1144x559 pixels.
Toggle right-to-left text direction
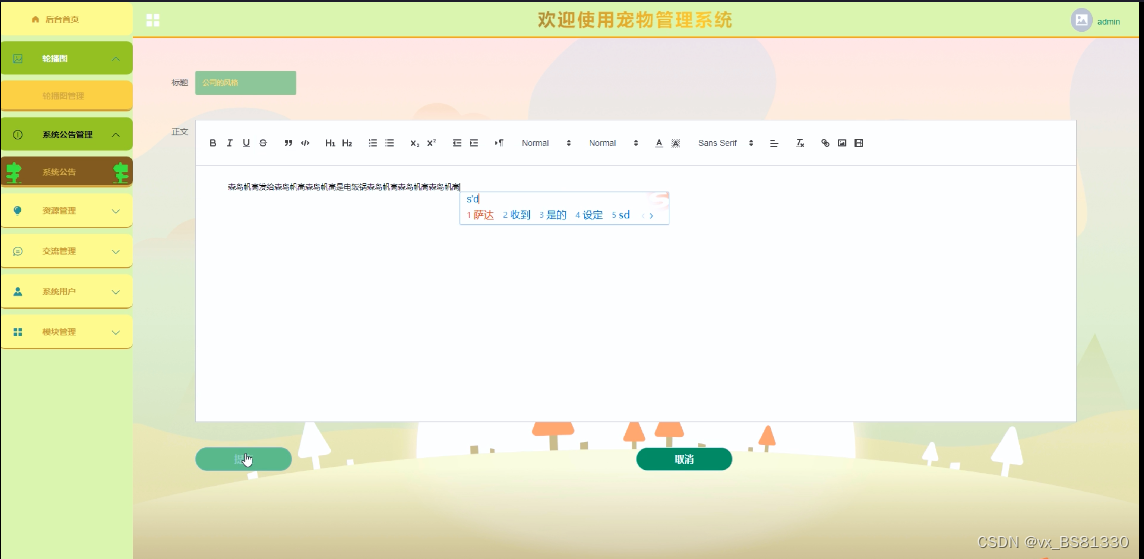click(x=499, y=143)
